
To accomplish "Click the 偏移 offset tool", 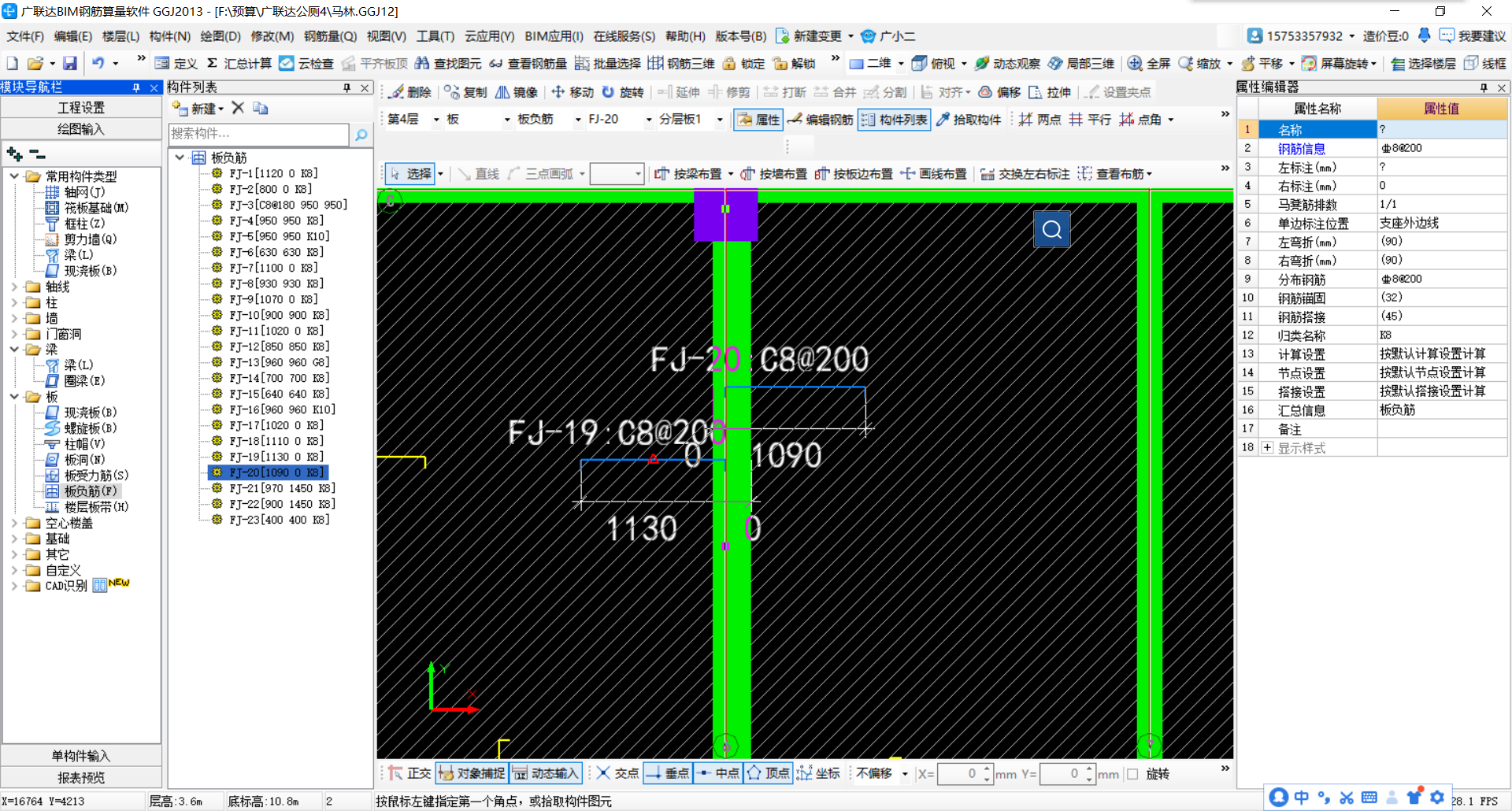I will click(x=999, y=92).
